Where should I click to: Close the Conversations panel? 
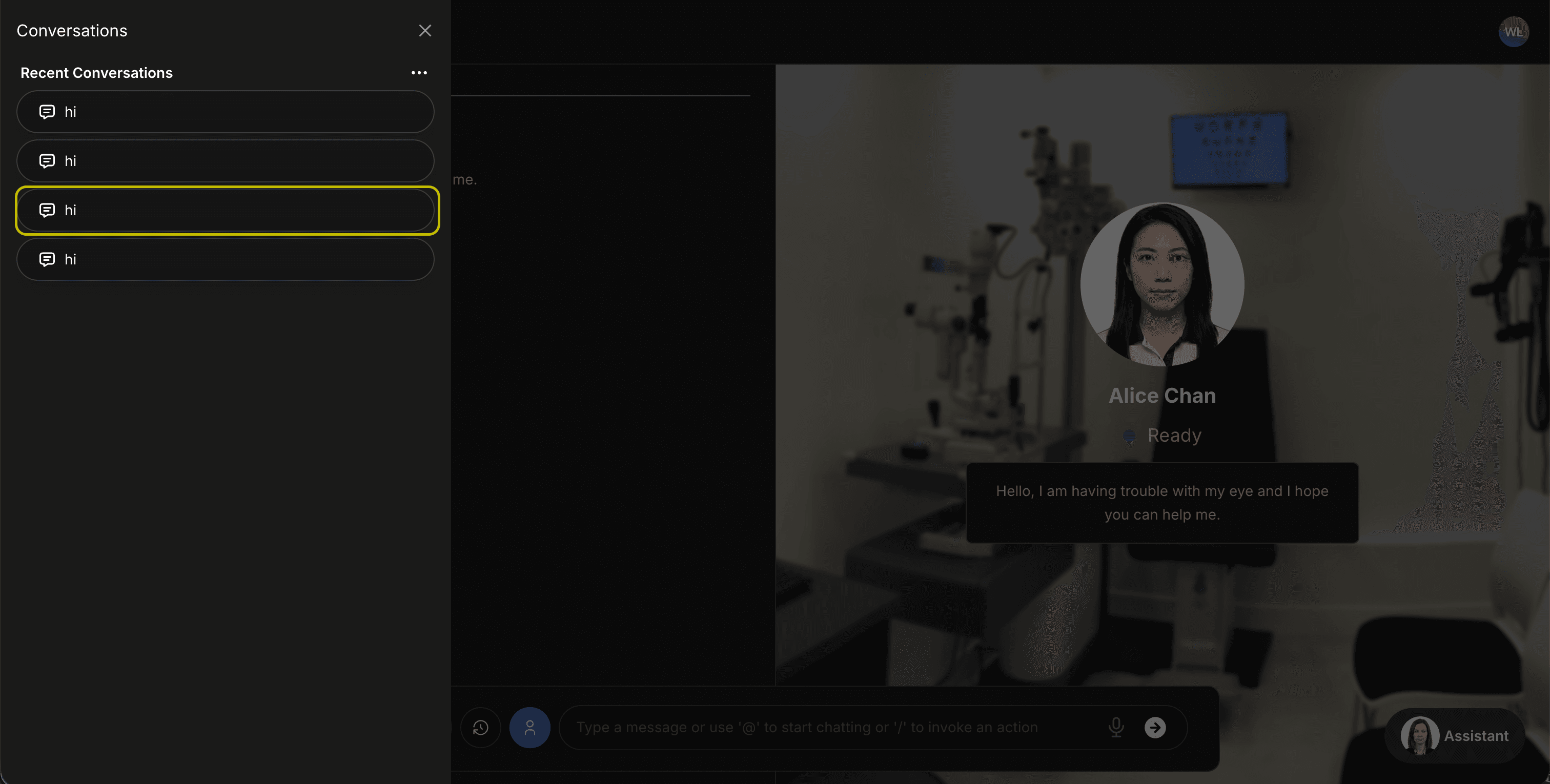click(x=425, y=31)
